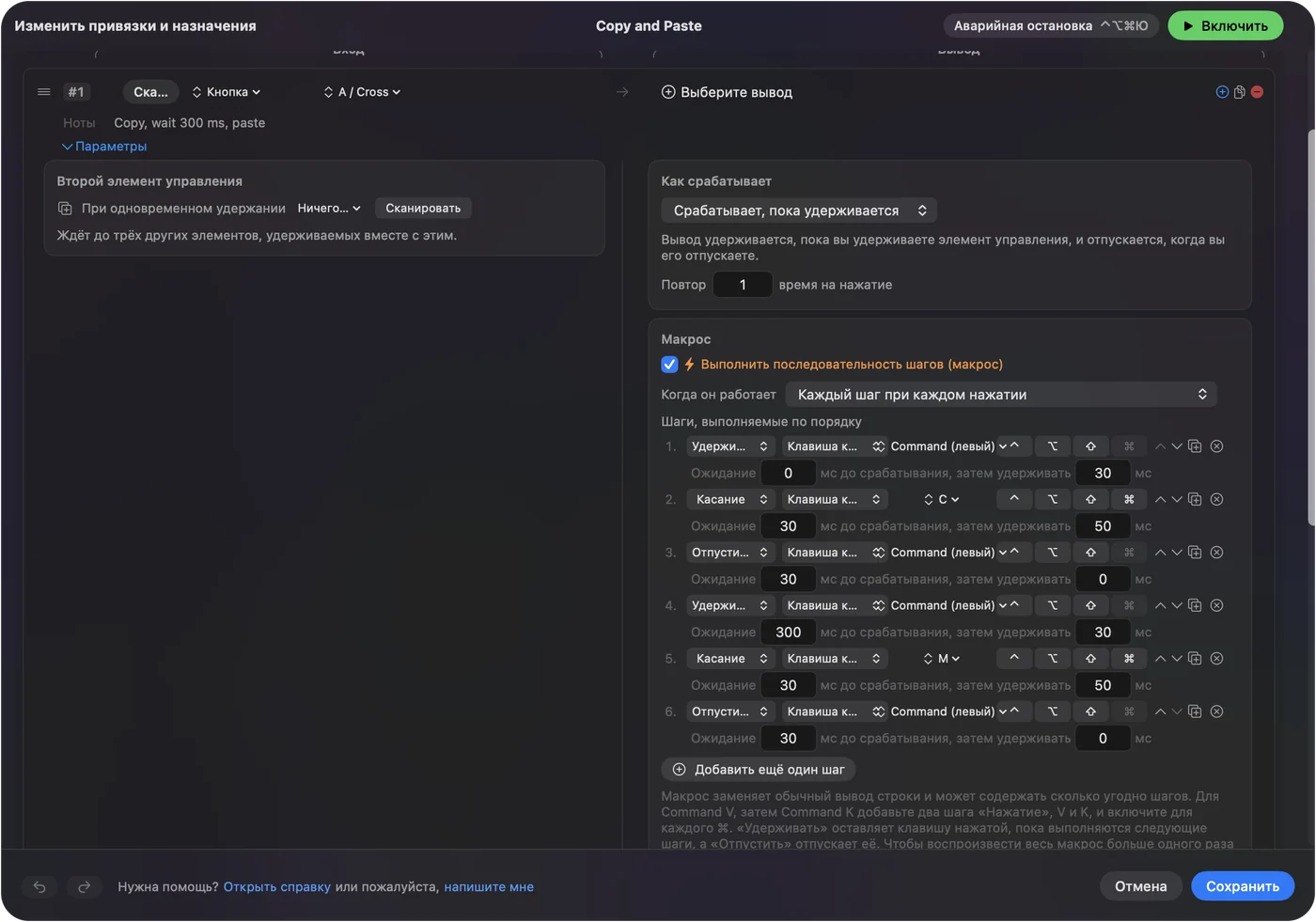The width and height of the screenshot is (1316, 922).
Task: Open the 'A / Cross' control dropdown
Action: 363,92
